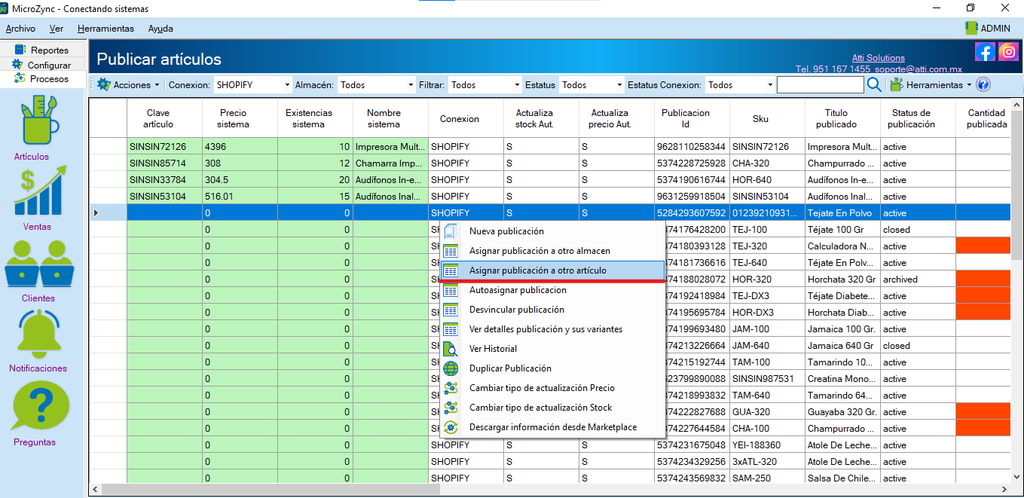The image size is (1024, 498).
Task: Click the Sku cell SAM-250
Action: point(767,478)
